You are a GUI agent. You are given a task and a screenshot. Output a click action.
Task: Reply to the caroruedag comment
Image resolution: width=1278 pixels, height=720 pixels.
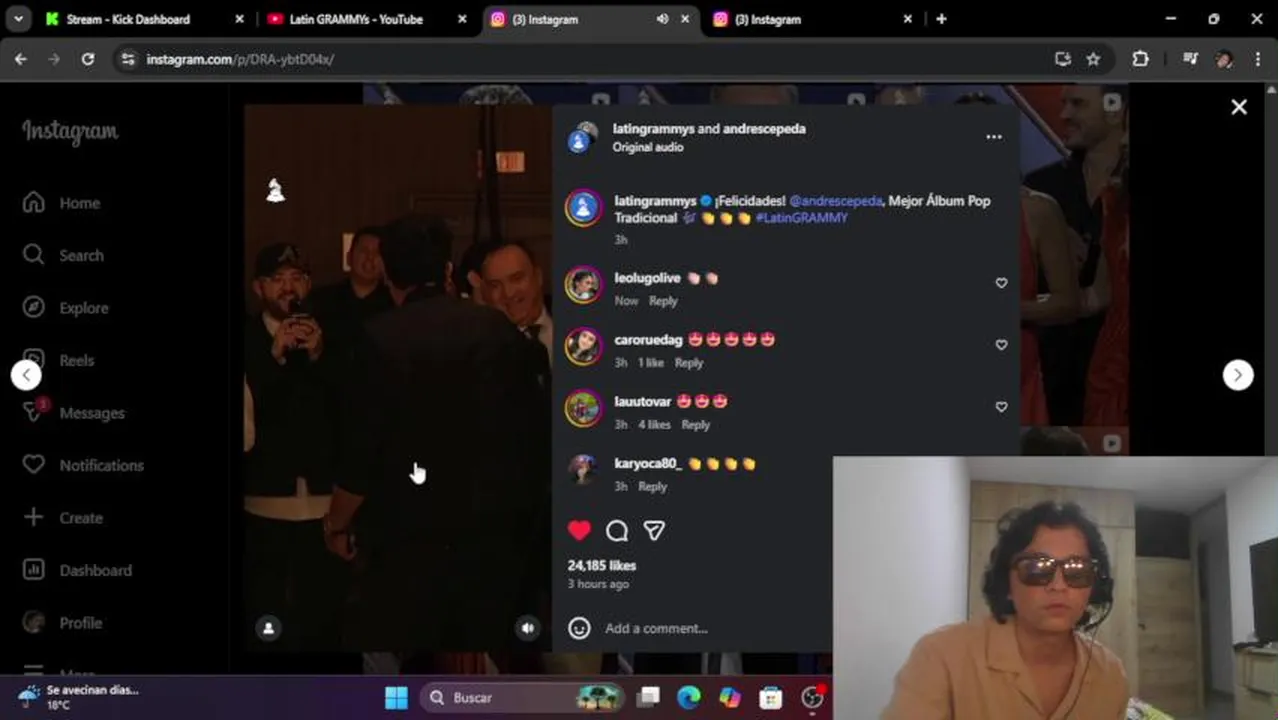(689, 363)
